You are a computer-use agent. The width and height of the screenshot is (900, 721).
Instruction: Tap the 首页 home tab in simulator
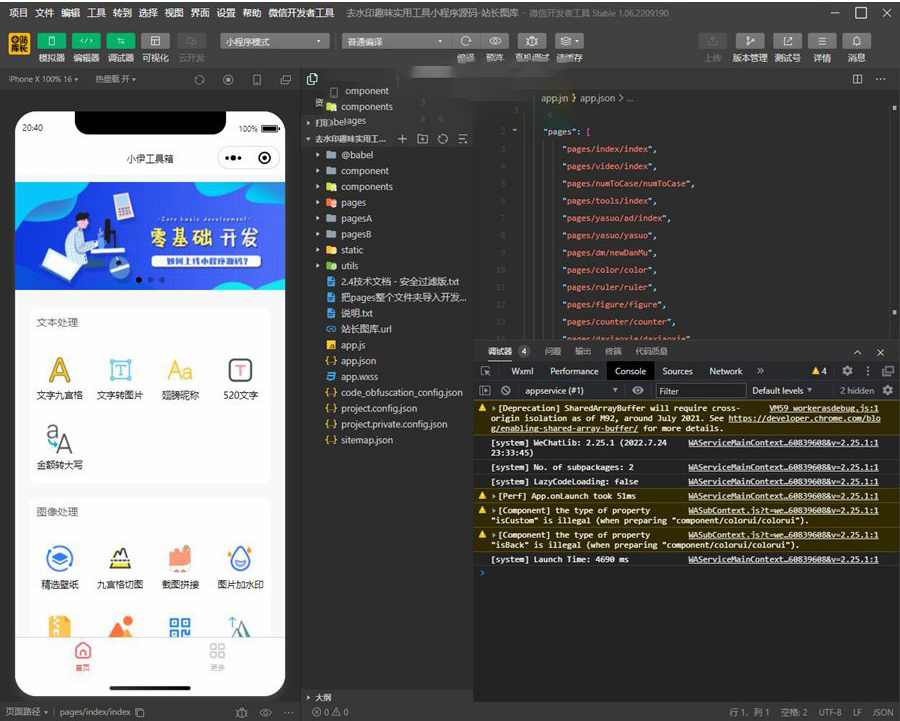[83, 657]
